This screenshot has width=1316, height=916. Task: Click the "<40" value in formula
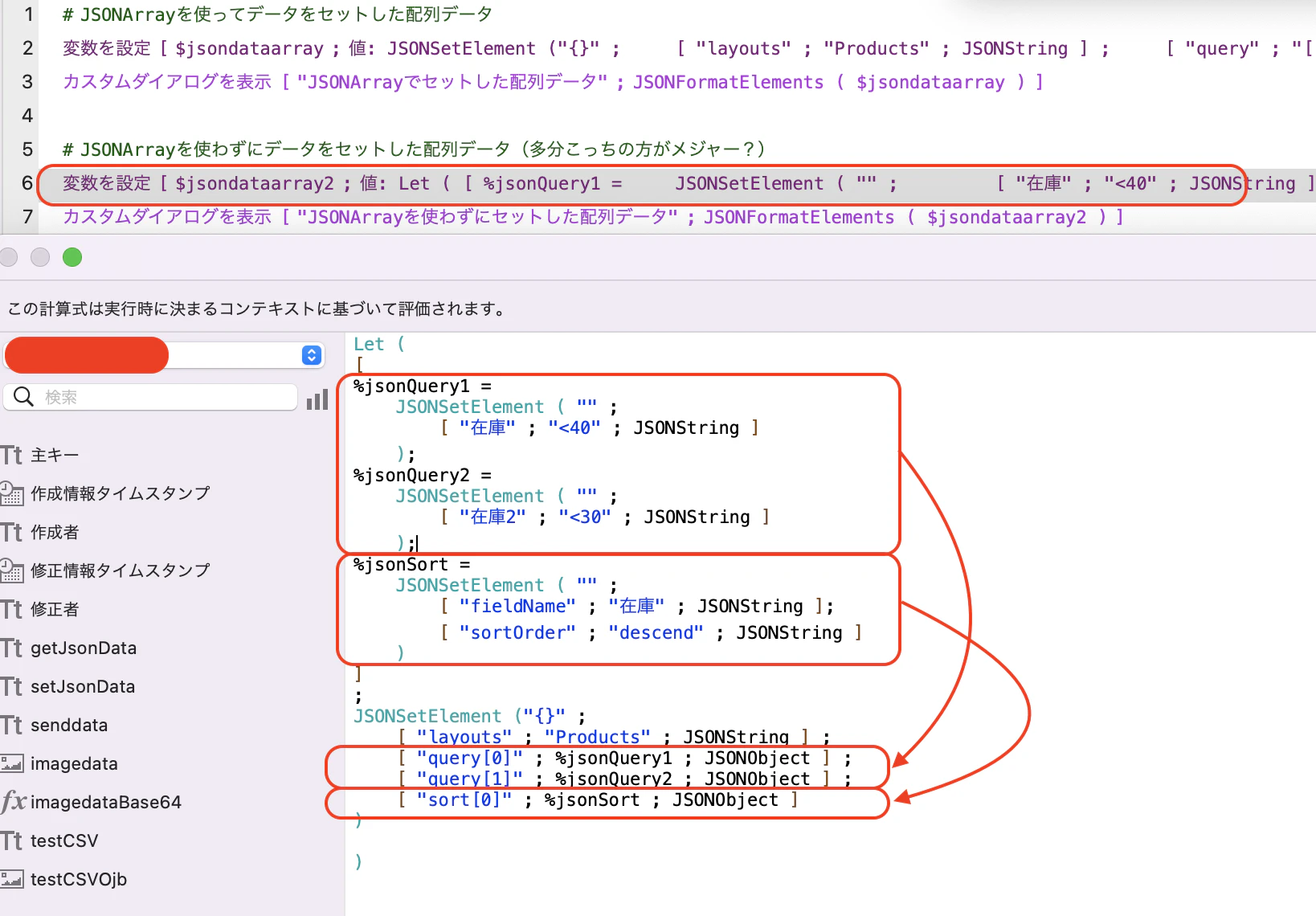pyautogui.click(x=574, y=427)
